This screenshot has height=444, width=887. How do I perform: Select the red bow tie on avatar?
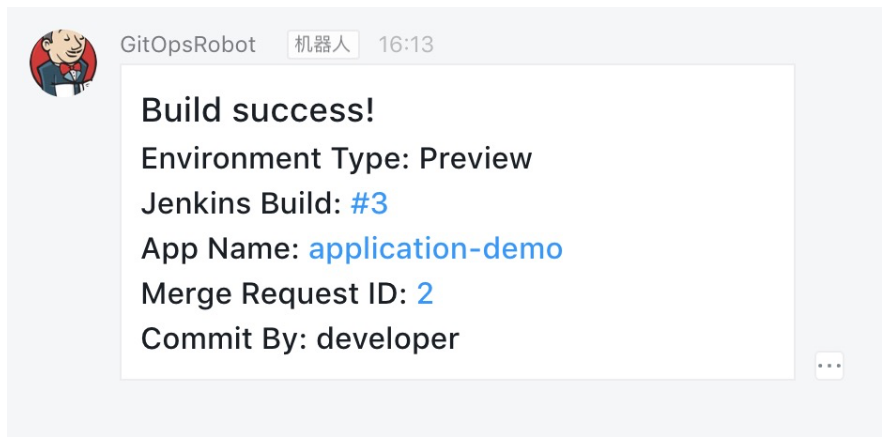[70, 68]
